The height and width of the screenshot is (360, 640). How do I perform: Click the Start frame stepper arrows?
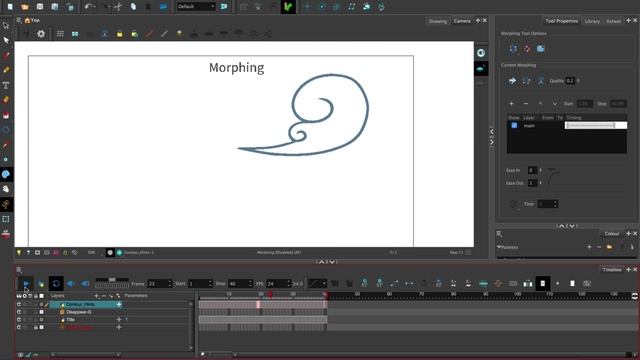[210, 283]
